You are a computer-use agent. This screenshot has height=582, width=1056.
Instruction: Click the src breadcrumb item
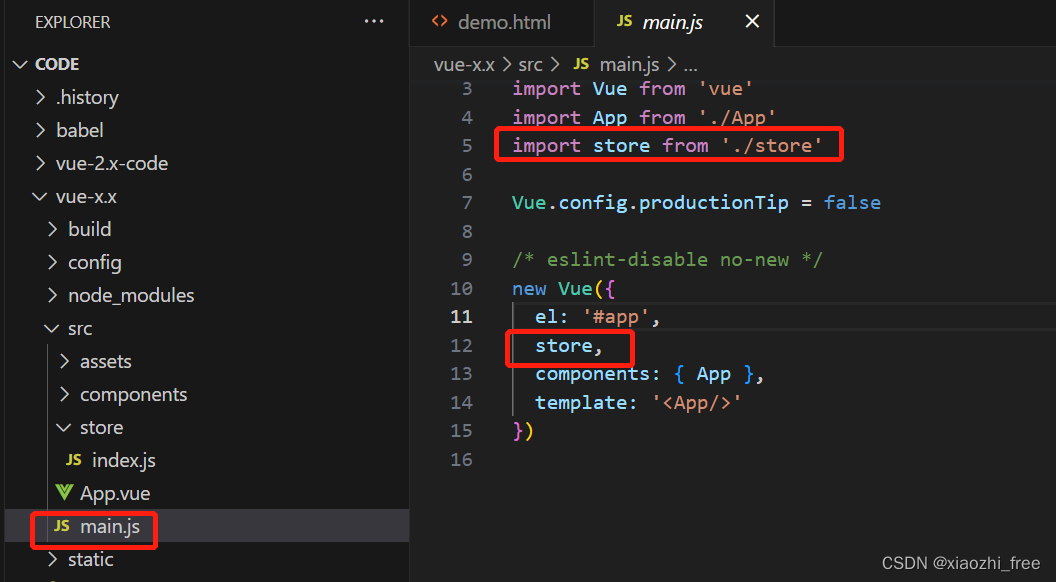click(530, 64)
